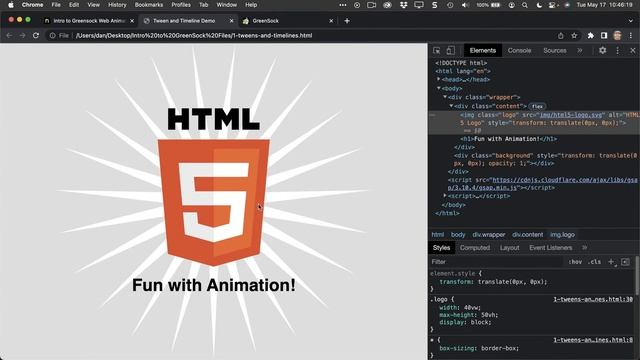Click the flex badge on content div
The image size is (640, 360).
click(x=537, y=106)
